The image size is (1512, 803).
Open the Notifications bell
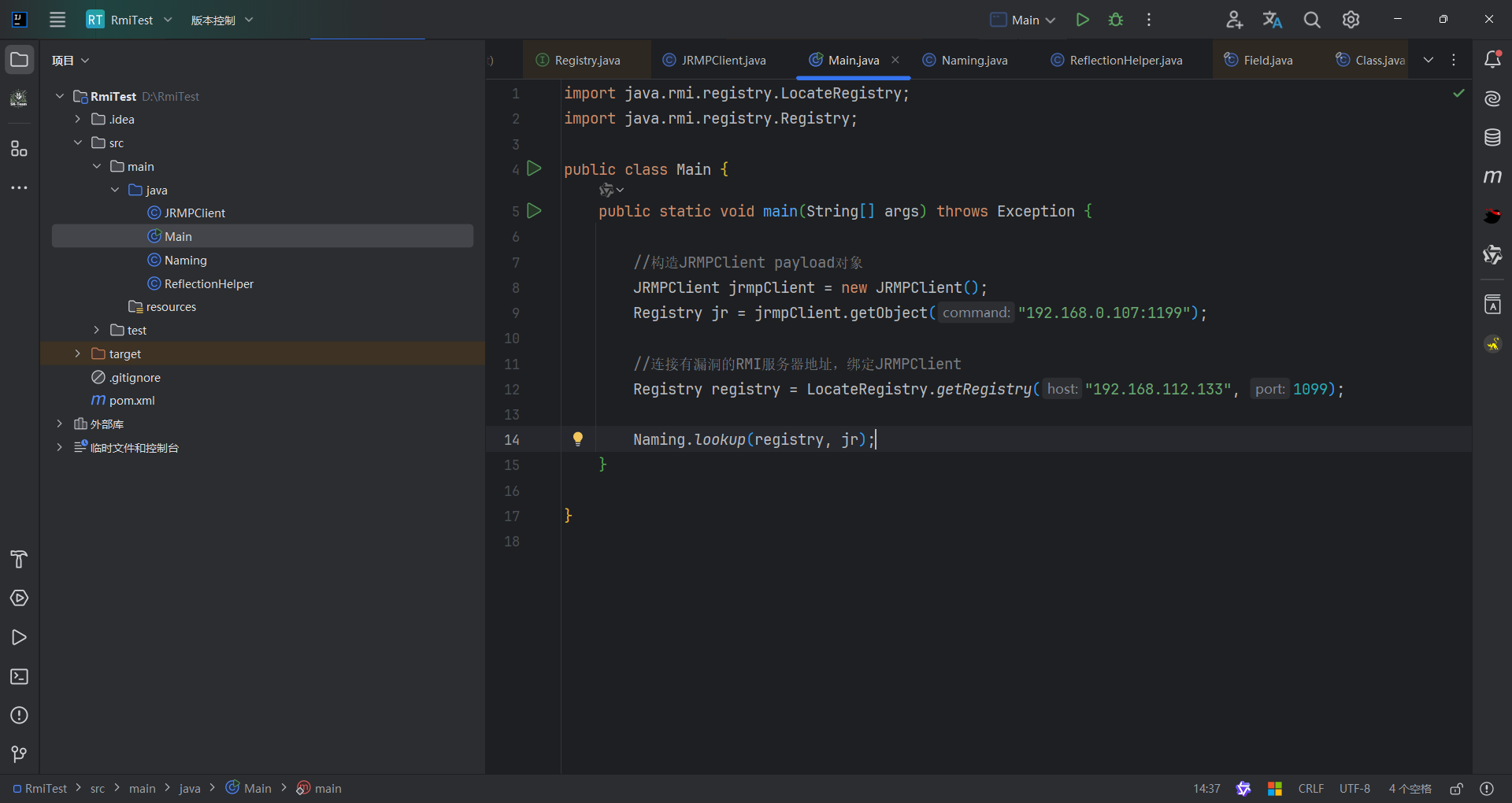pos(1492,60)
